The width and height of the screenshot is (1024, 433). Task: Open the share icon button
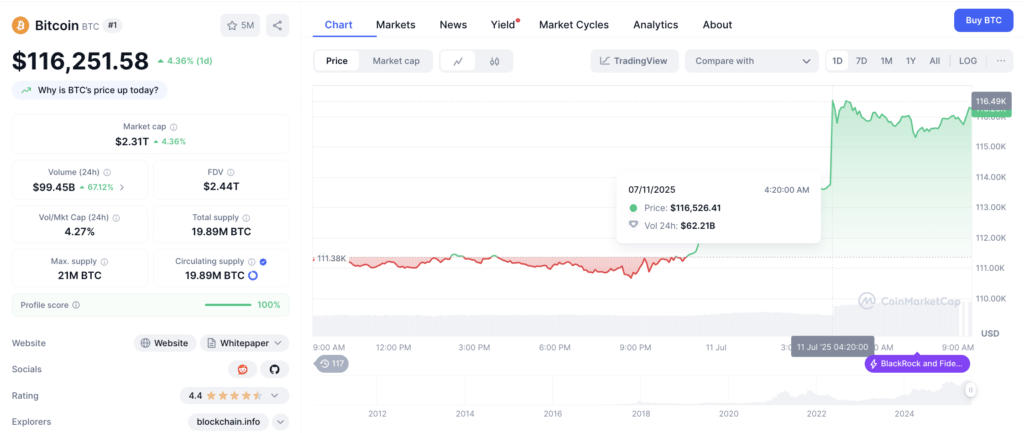coord(278,25)
